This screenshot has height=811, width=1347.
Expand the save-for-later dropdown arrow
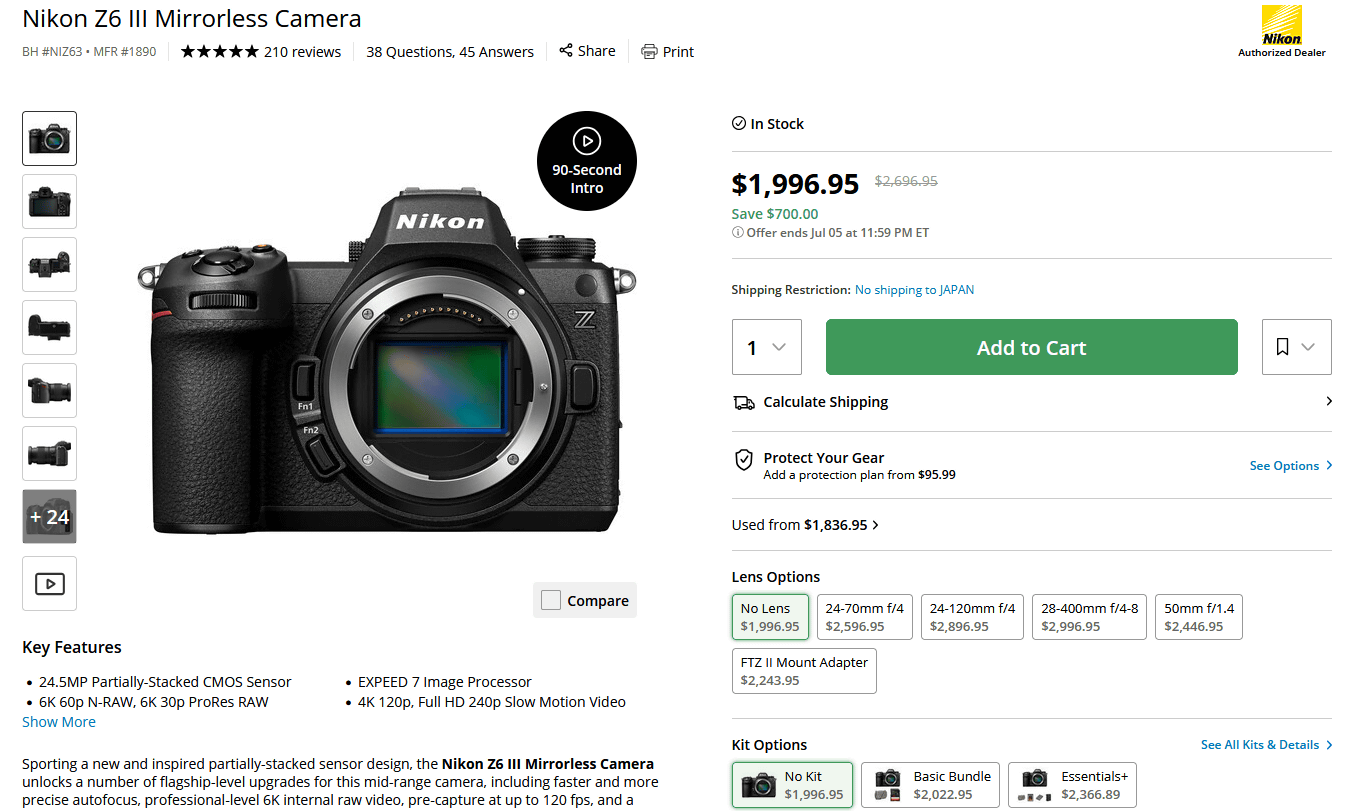pyautogui.click(x=1308, y=347)
